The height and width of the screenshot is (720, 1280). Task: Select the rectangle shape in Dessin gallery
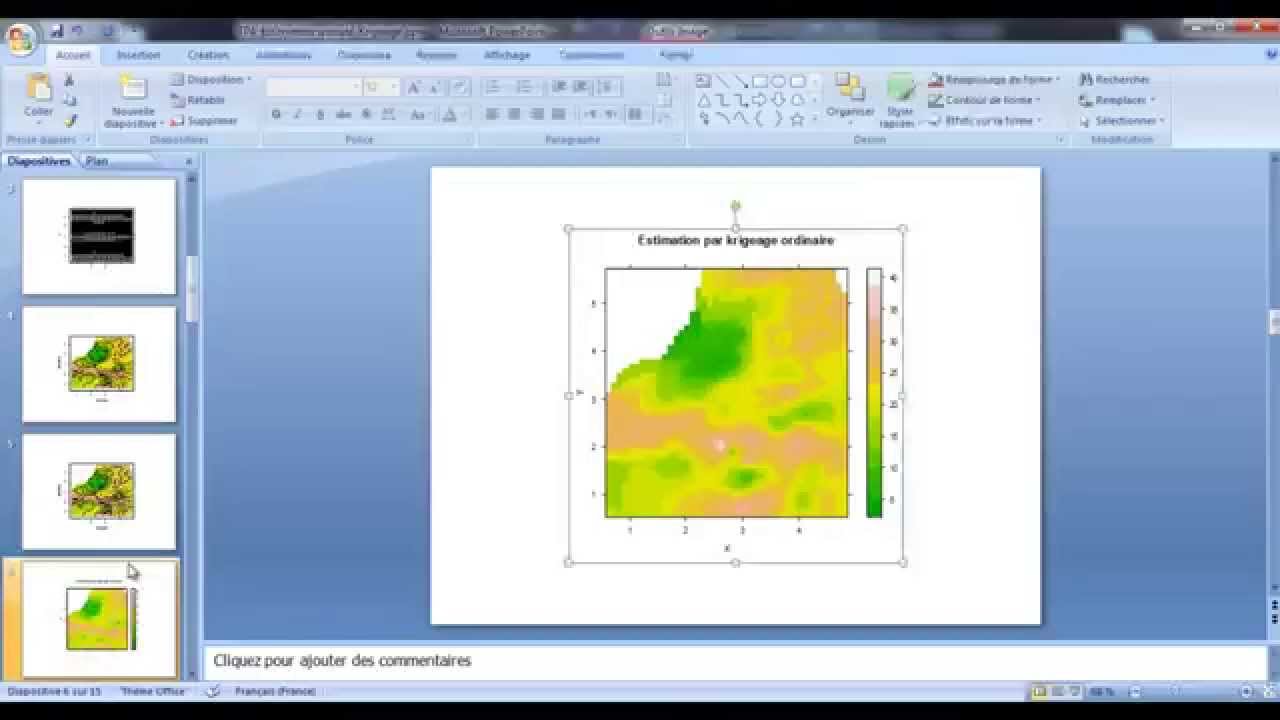(760, 81)
